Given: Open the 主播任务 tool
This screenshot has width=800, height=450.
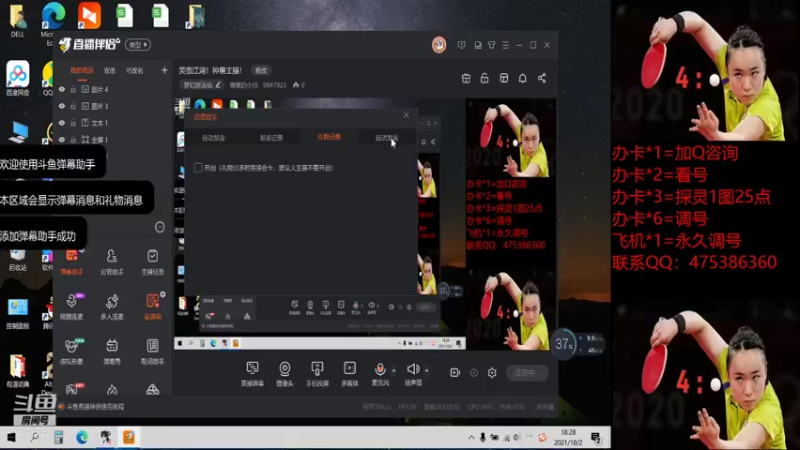Looking at the screenshot, I should 152,262.
